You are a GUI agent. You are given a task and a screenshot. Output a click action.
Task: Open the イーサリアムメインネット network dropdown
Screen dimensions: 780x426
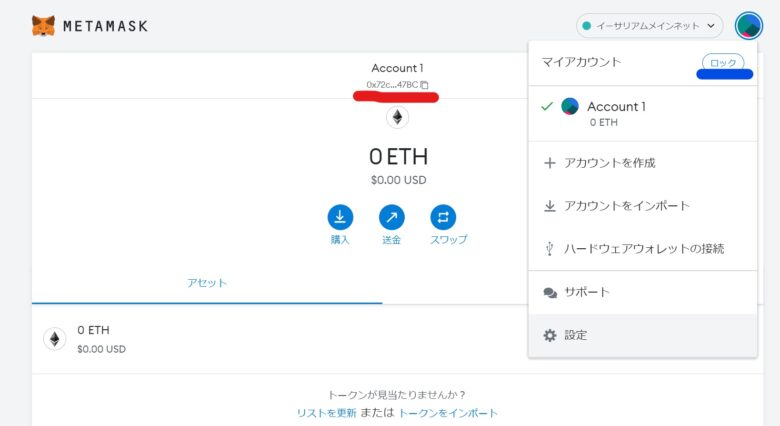click(x=649, y=25)
